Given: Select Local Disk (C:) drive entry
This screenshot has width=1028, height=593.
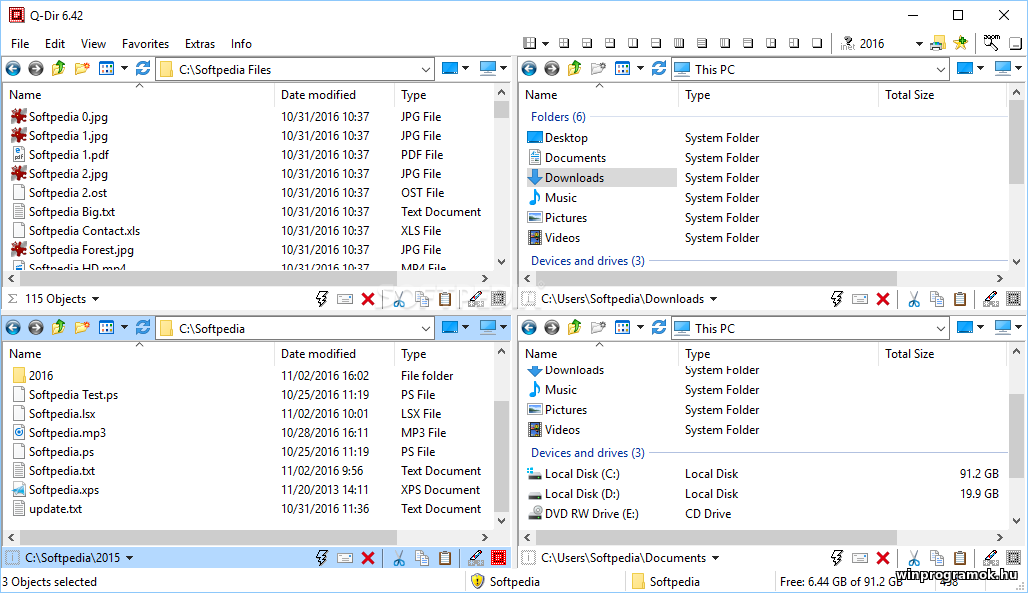Looking at the screenshot, I should (x=582, y=474).
